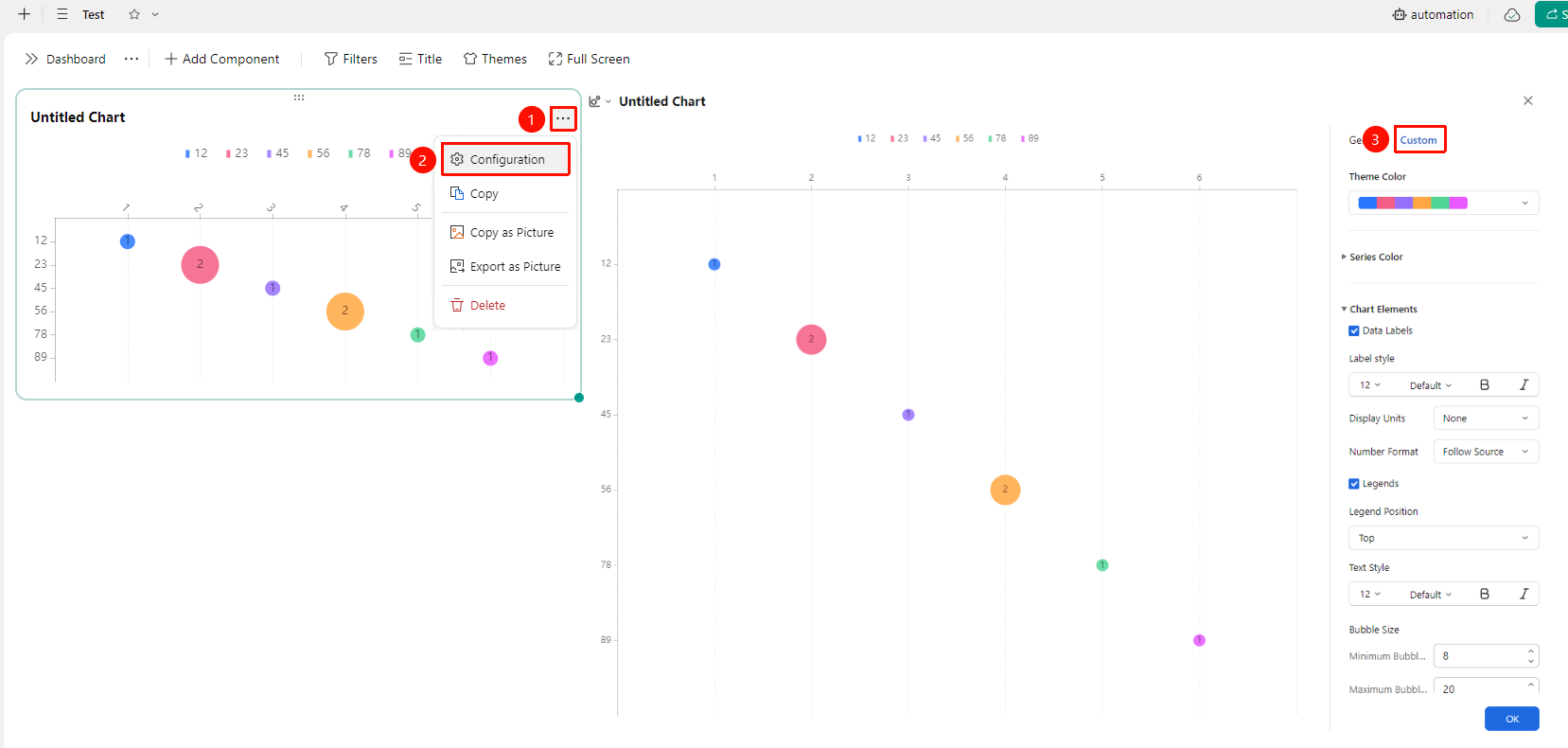Expand the Series Color section

tap(1372, 257)
